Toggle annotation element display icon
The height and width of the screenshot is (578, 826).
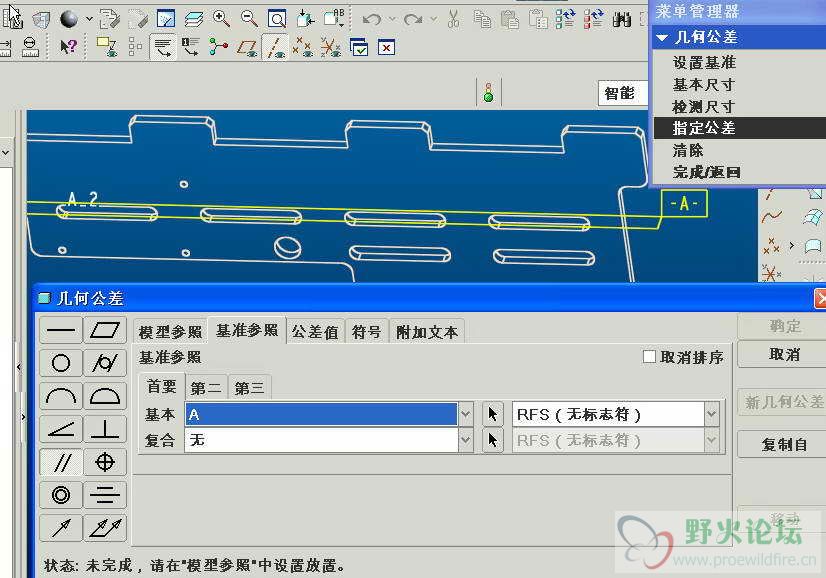click(x=106, y=47)
